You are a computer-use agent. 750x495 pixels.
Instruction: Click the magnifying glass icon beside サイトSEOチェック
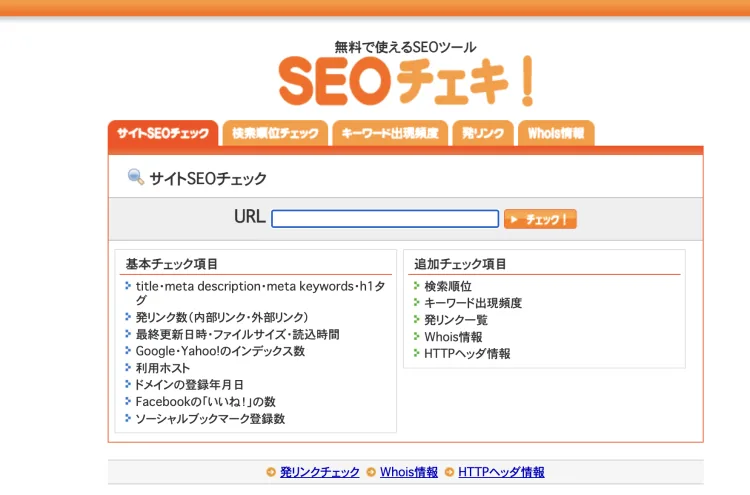tap(136, 177)
